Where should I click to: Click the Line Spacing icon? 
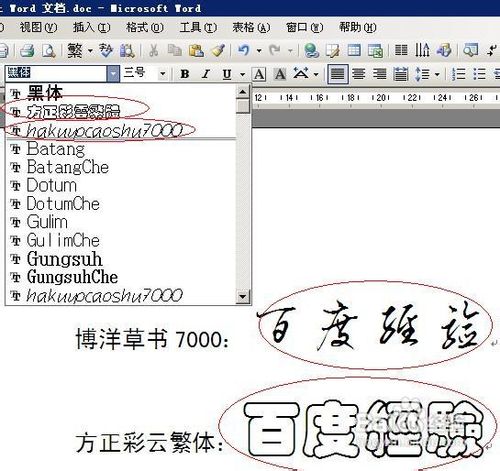422,74
